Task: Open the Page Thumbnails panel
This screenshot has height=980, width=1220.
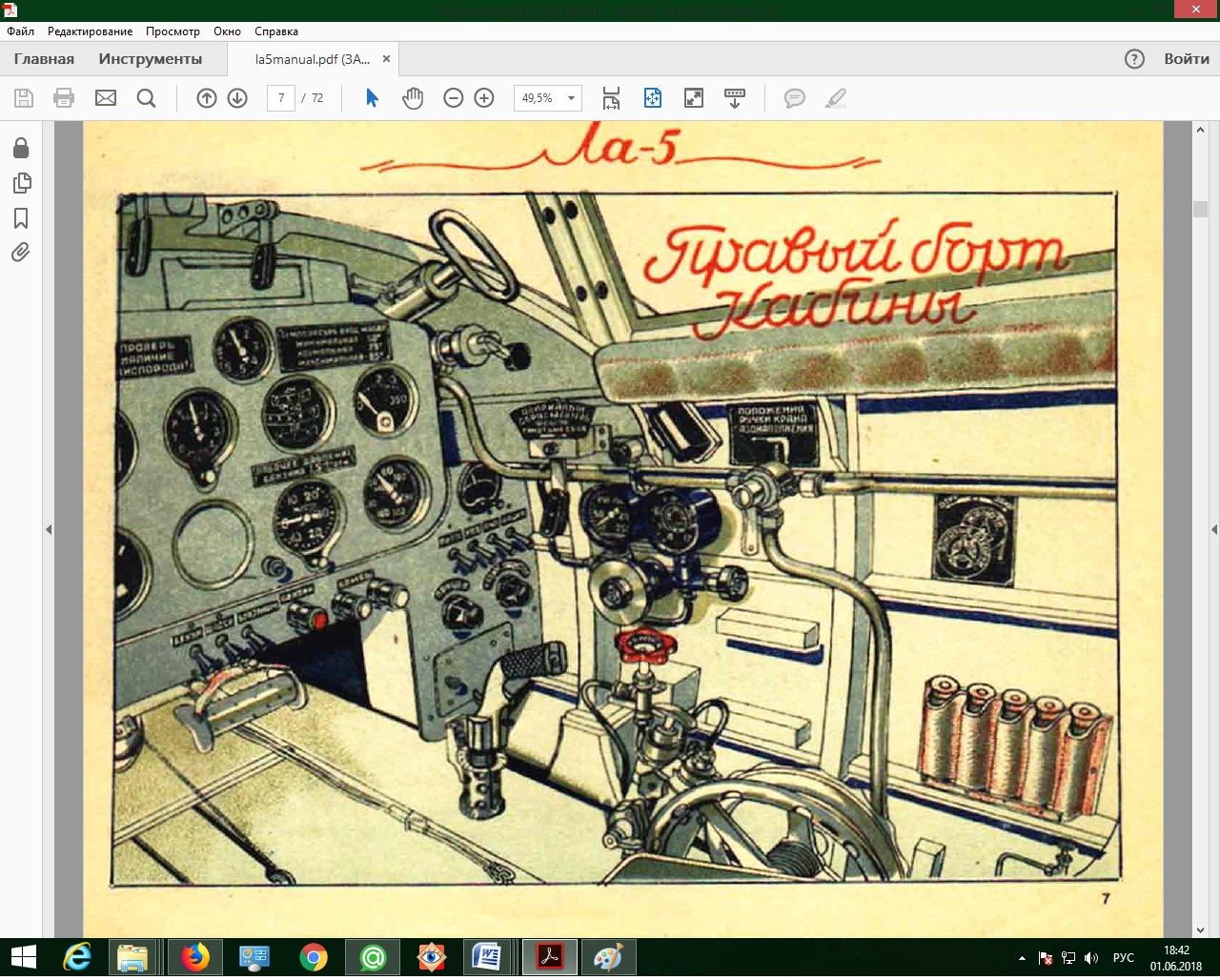Action: [21, 183]
